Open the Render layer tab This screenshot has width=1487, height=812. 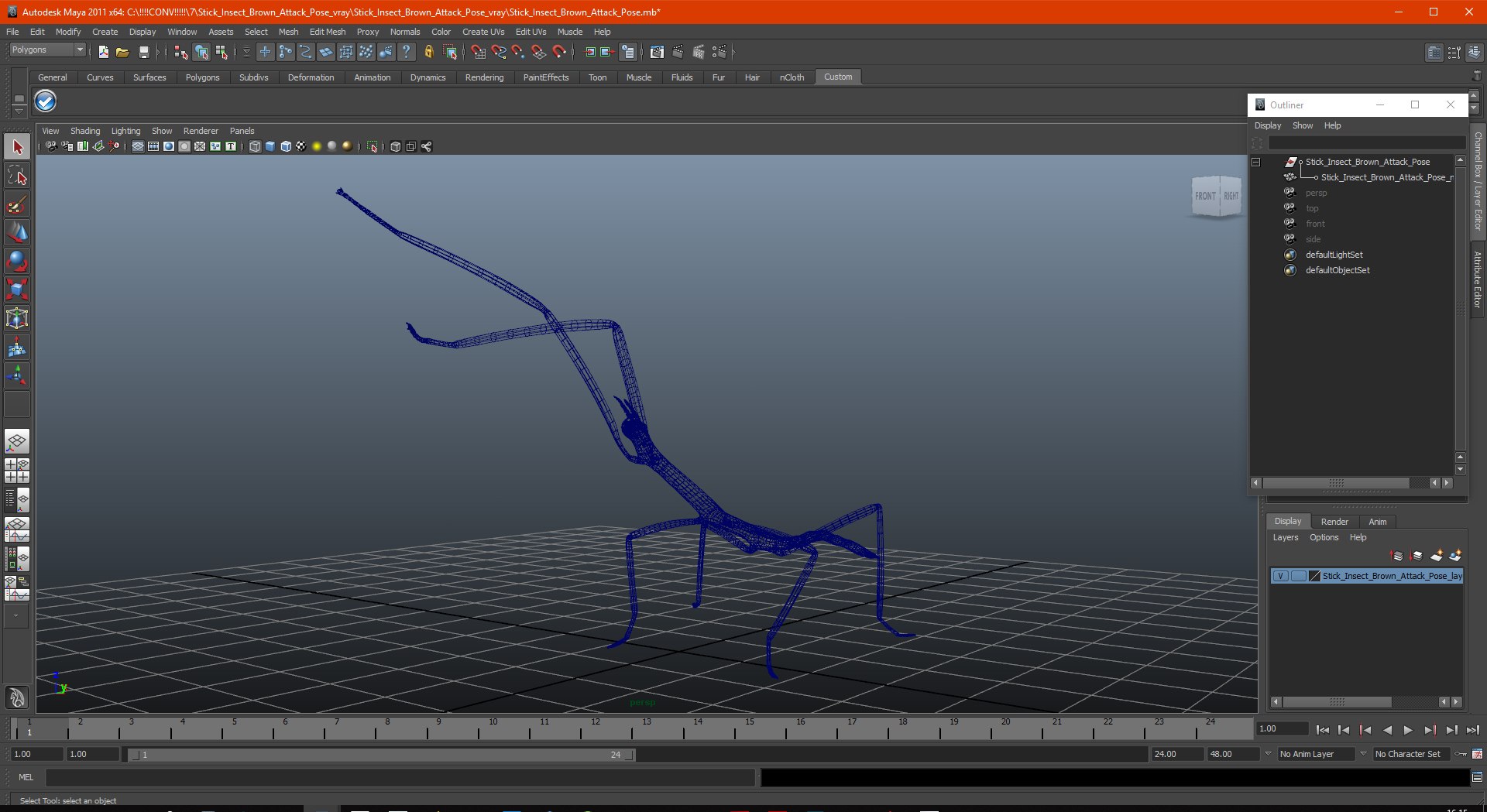[1334, 522]
